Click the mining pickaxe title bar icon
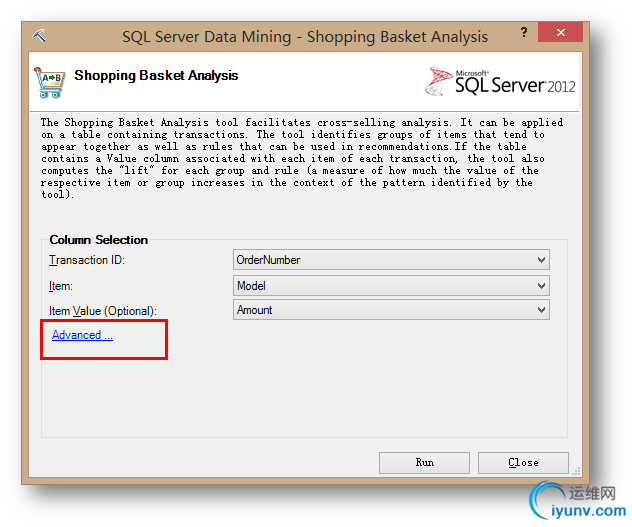The width and height of the screenshot is (632, 527). 39,35
